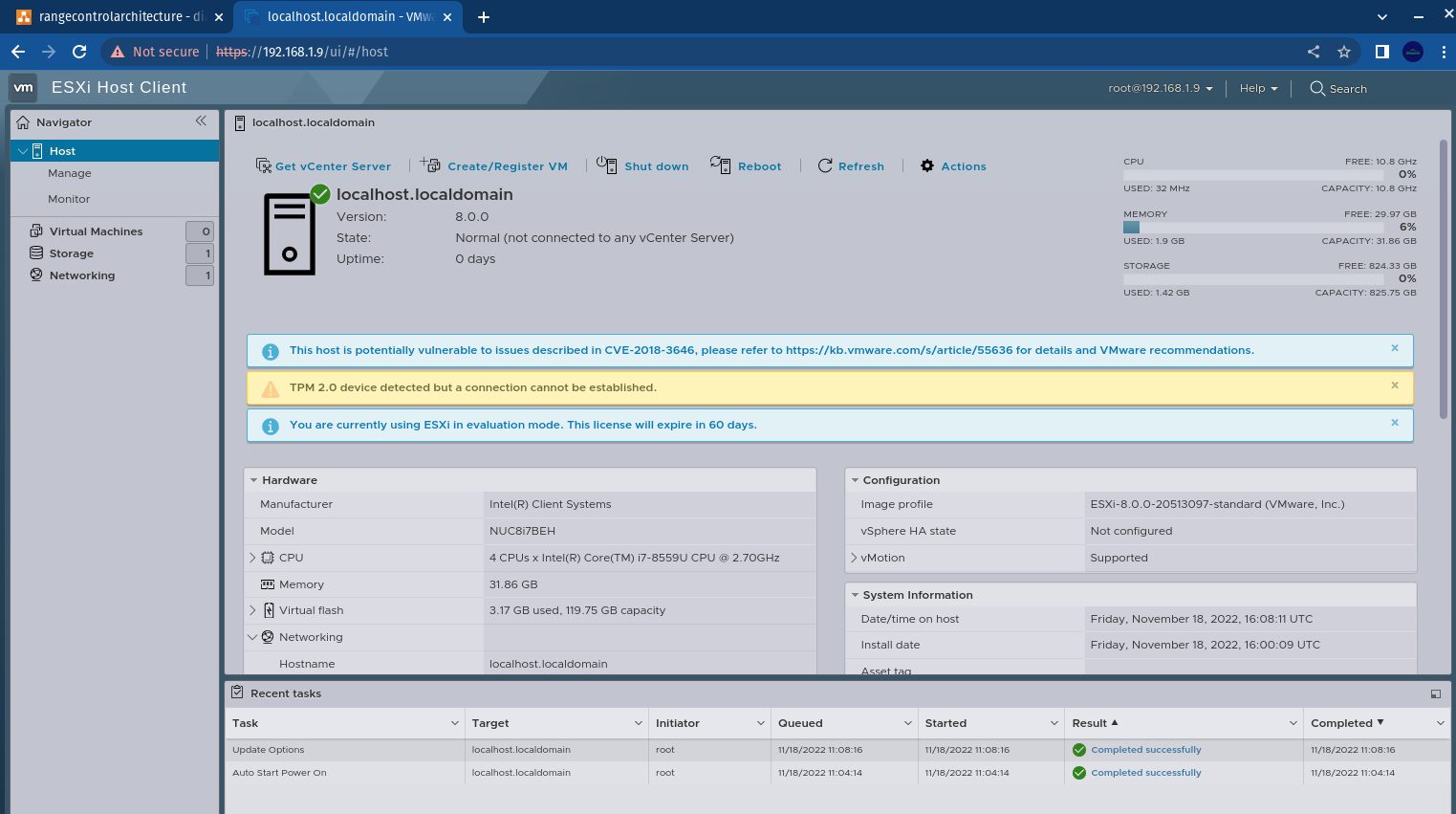Open the browser tab search dropdown
1456x814 pixels.
[x=1382, y=17]
